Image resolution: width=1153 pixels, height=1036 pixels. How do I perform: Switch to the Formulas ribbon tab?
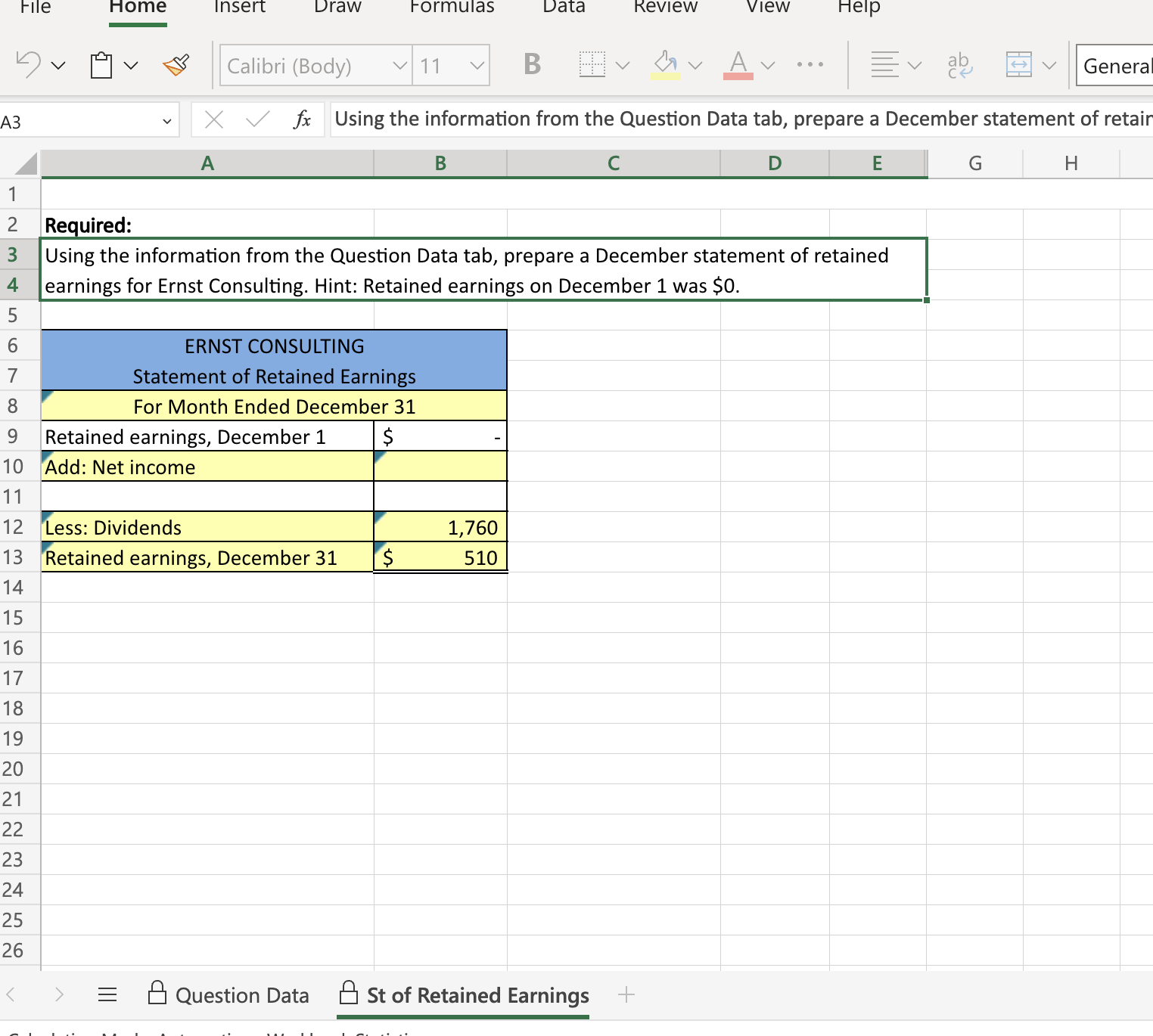(x=452, y=8)
